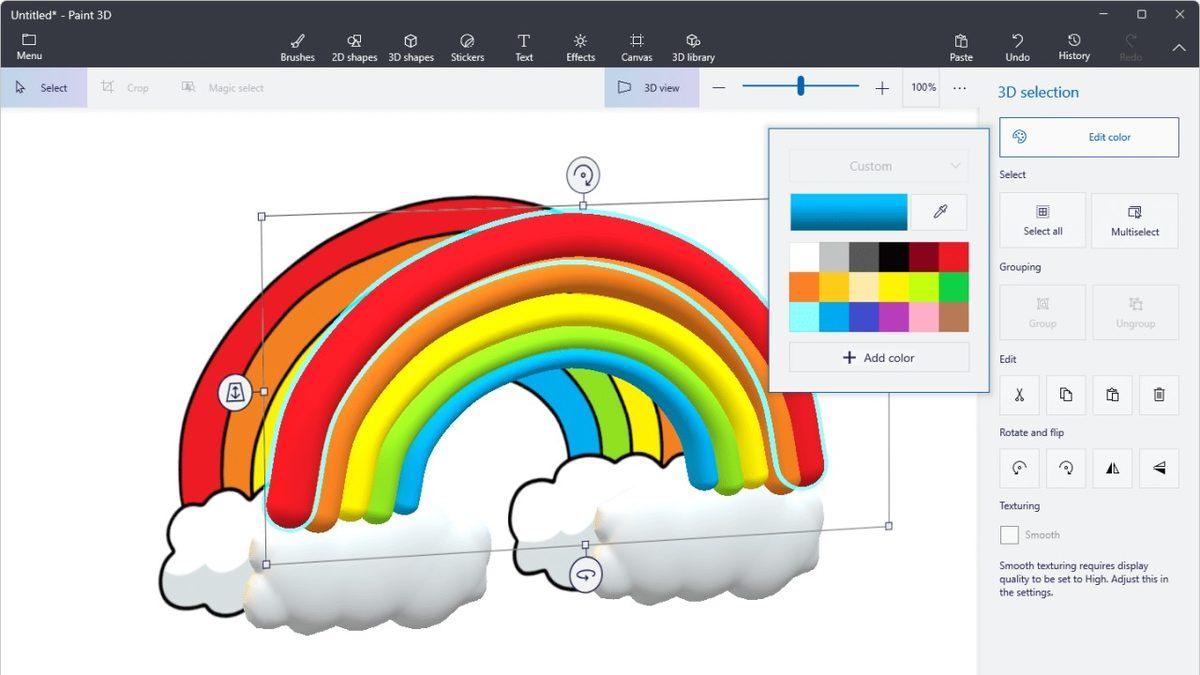The width and height of the screenshot is (1200, 675).
Task: Click the Edit color button
Action: [1089, 137]
